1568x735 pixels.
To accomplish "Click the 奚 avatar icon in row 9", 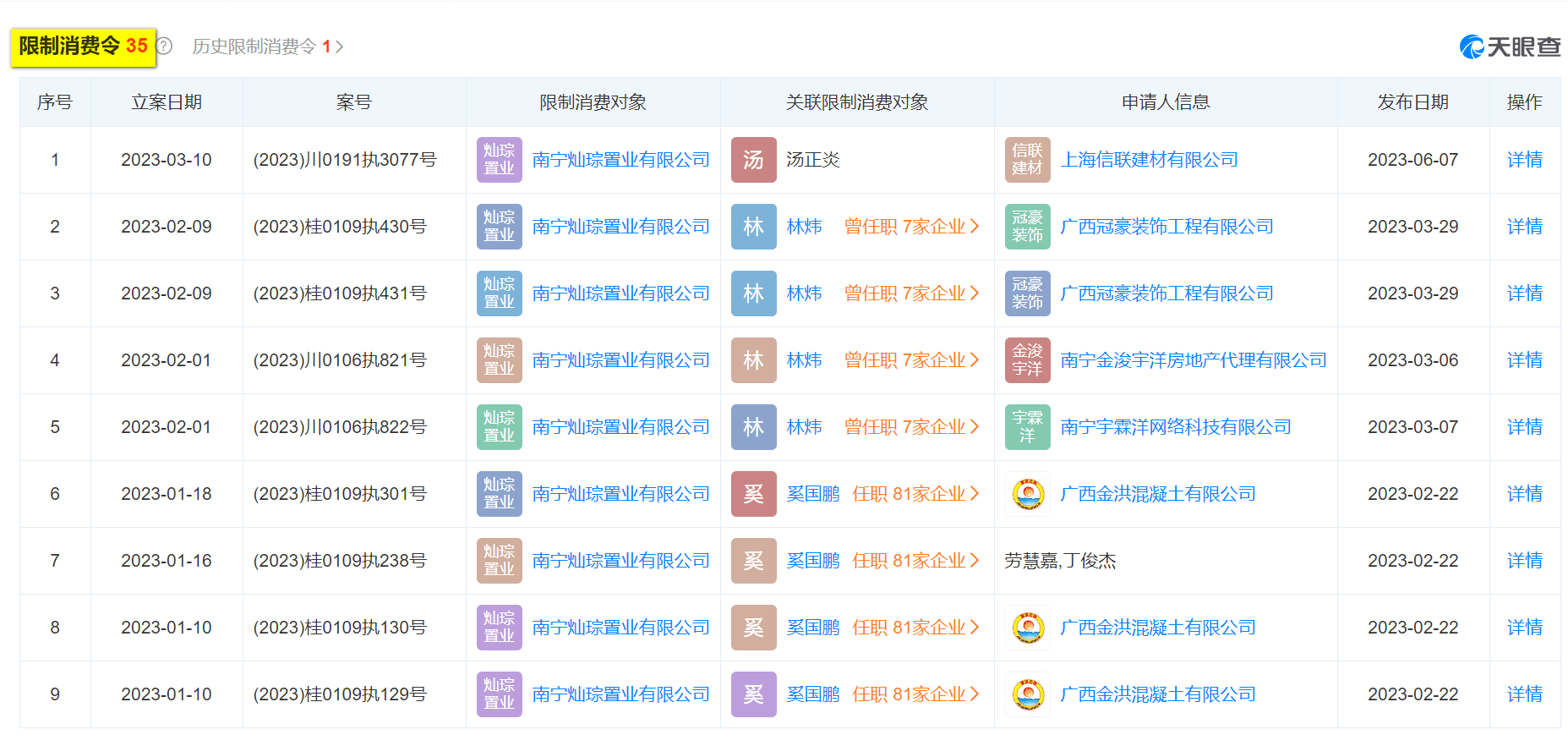I will coord(754,694).
